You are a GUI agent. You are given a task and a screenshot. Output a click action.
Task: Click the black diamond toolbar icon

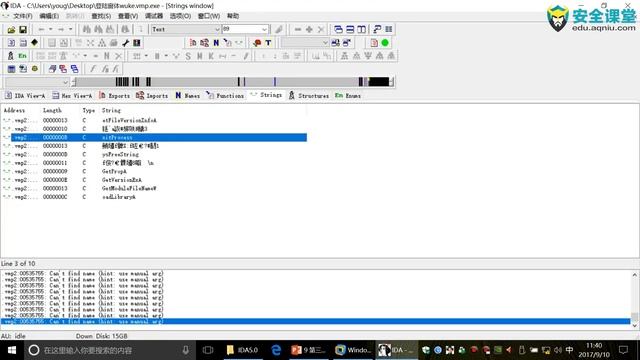[x=35, y=42]
